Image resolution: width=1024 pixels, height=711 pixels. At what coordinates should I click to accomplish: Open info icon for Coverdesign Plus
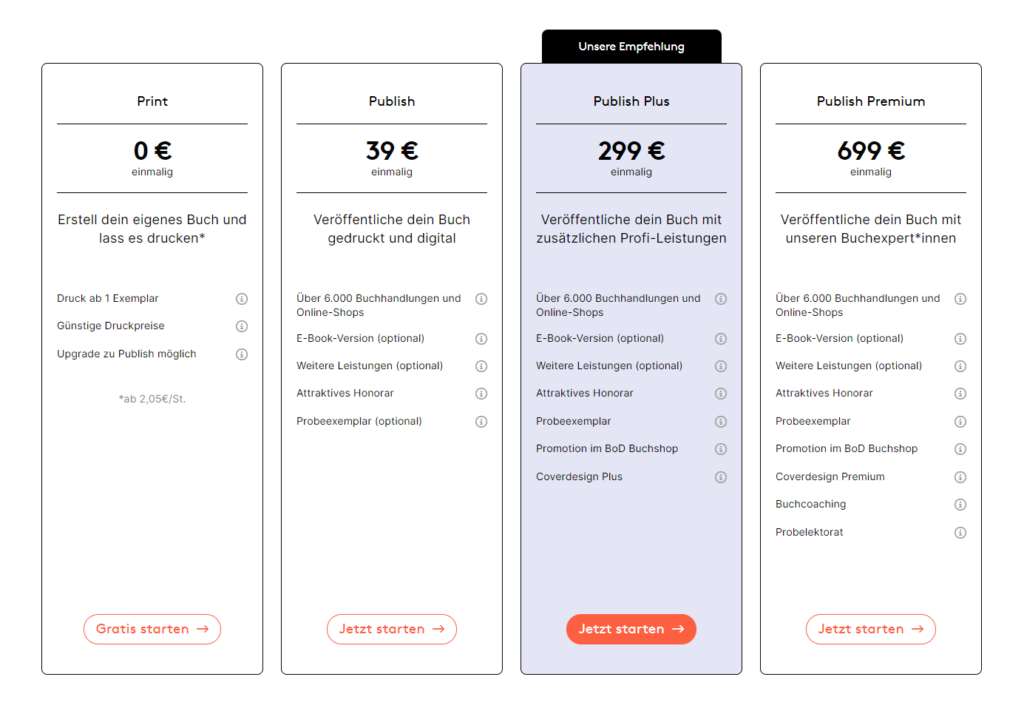pos(721,477)
